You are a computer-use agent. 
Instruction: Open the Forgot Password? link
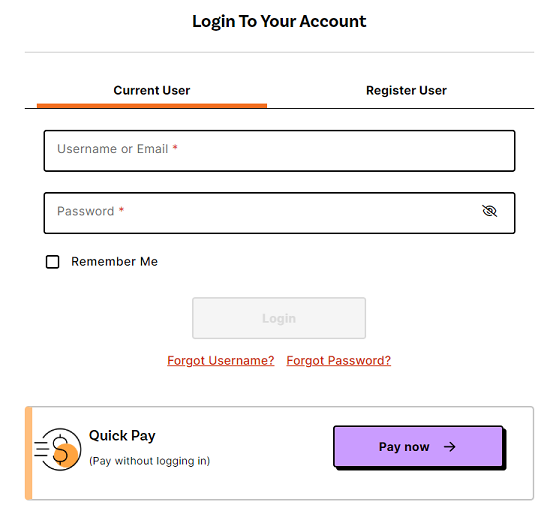[x=339, y=360]
